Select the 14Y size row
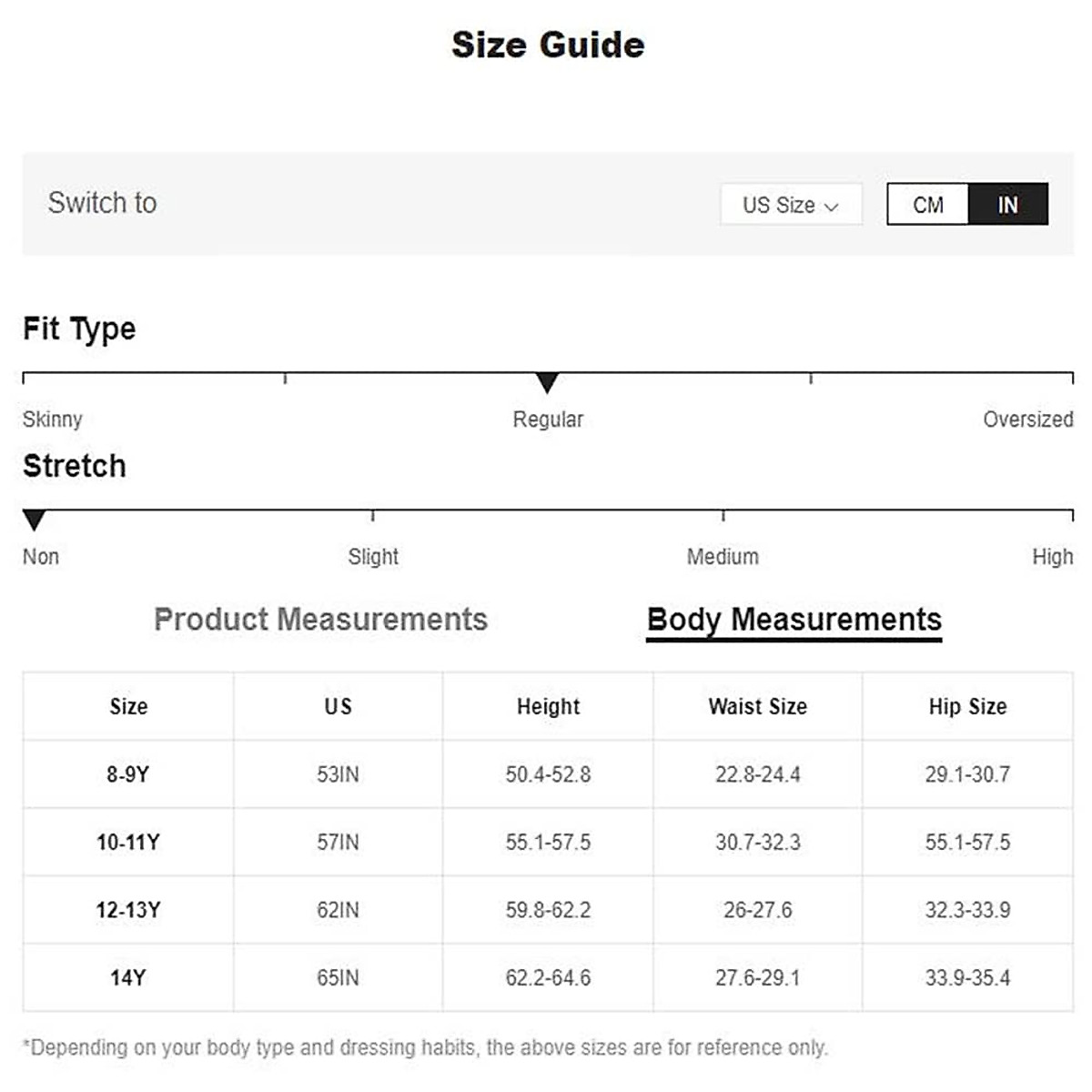Image resolution: width=1092 pixels, height=1092 pixels. tap(128, 978)
